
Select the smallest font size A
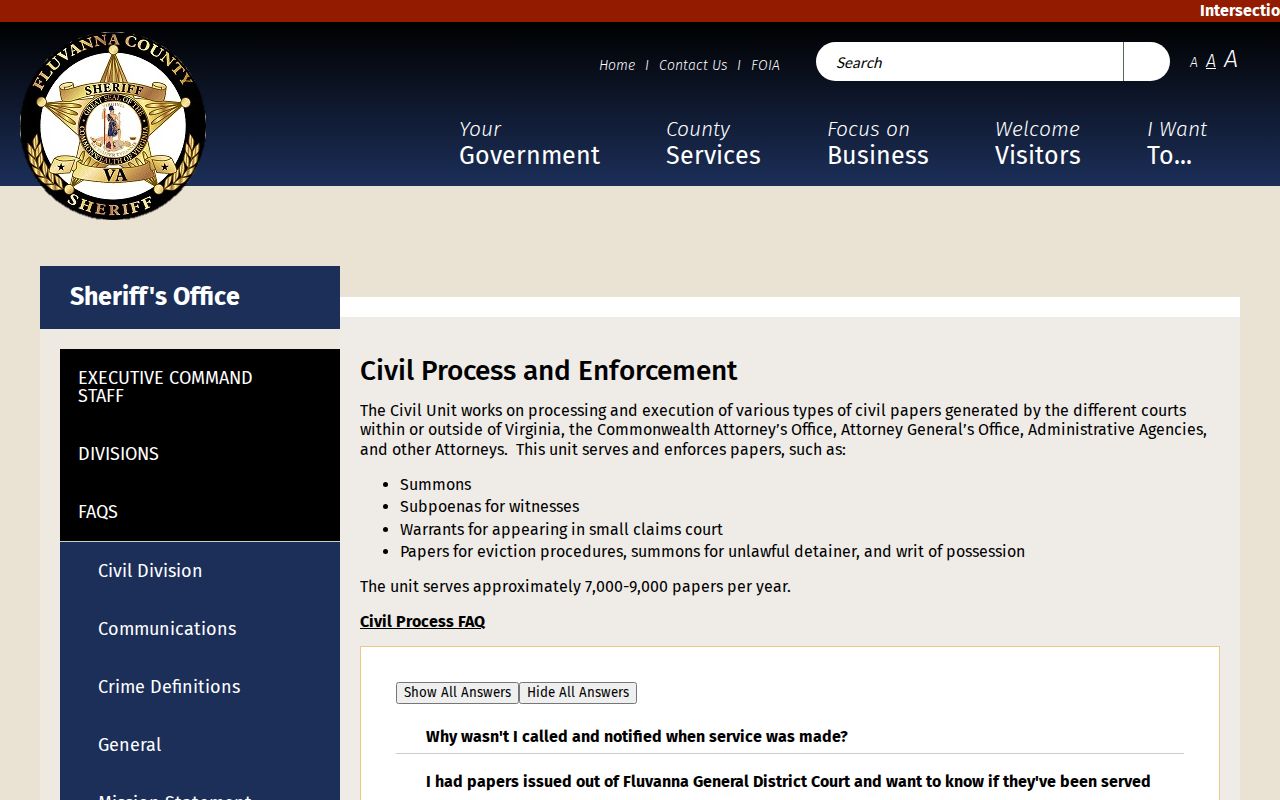(1193, 63)
